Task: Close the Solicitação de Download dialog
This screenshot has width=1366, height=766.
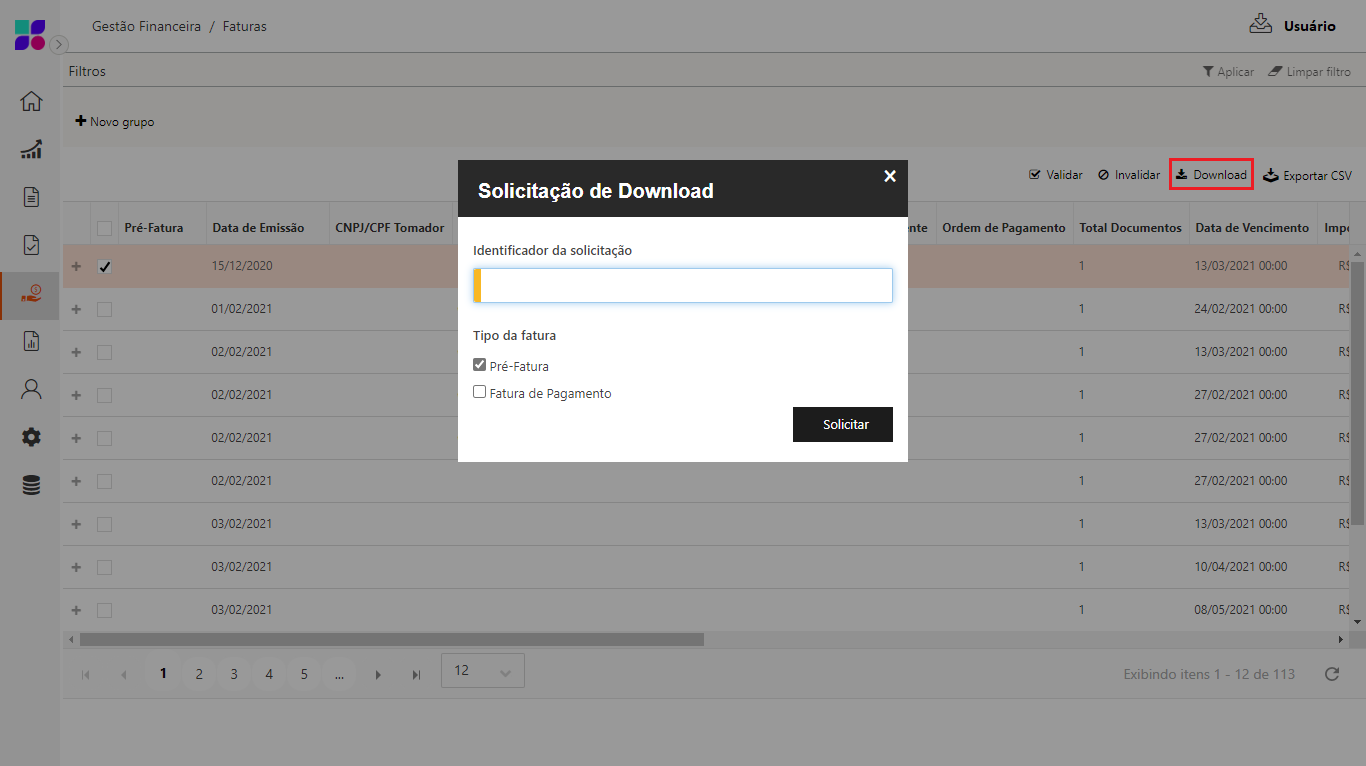Action: point(889,176)
